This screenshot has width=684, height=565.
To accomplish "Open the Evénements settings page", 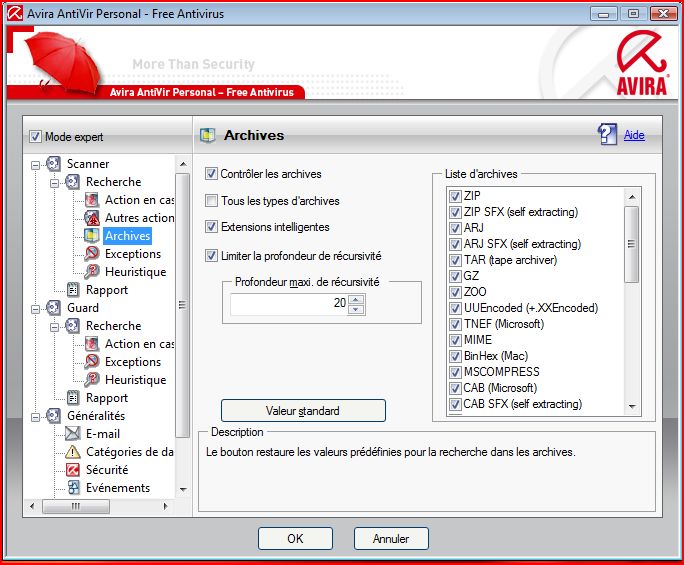I will click(x=118, y=487).
